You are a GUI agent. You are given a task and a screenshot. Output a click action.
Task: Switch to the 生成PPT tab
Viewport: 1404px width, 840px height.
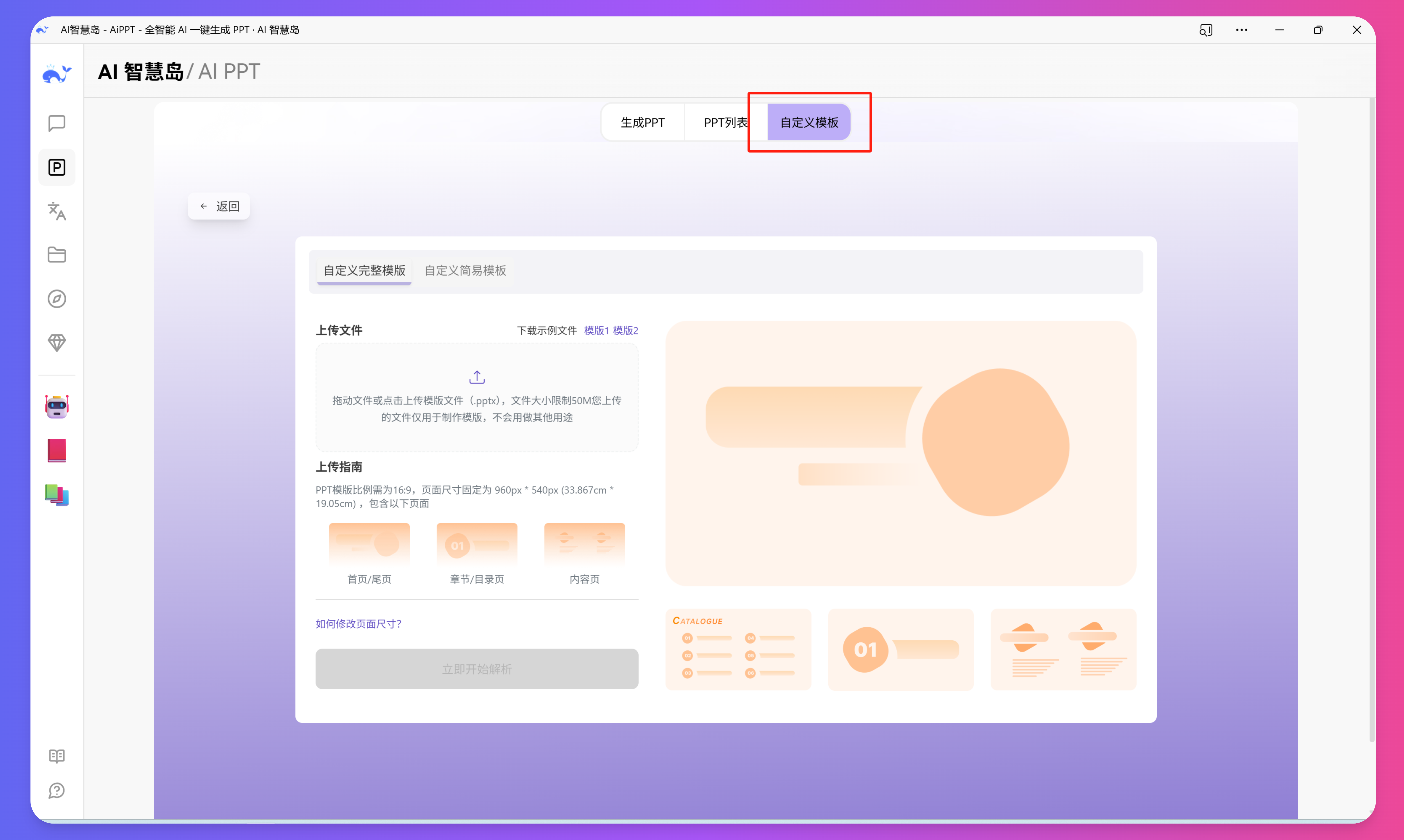pos(642,122)
